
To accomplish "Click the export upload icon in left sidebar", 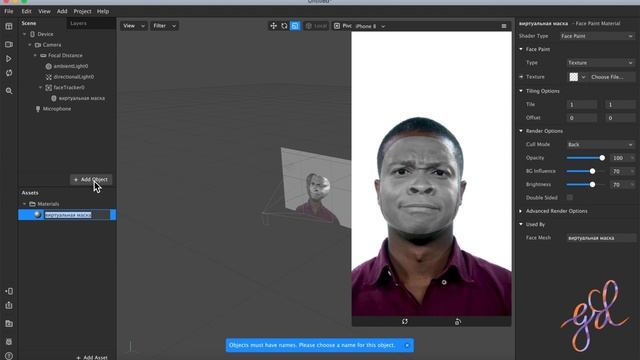I will tap(9, 305).
